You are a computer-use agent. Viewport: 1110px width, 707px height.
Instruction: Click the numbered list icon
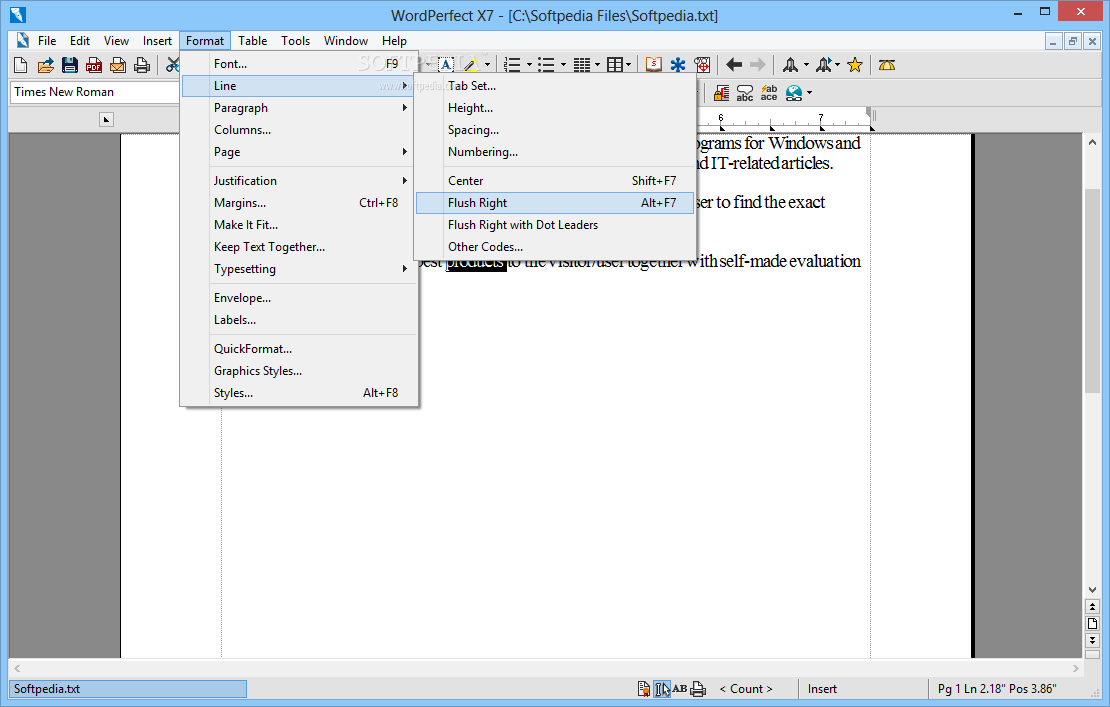coord(512,65)
